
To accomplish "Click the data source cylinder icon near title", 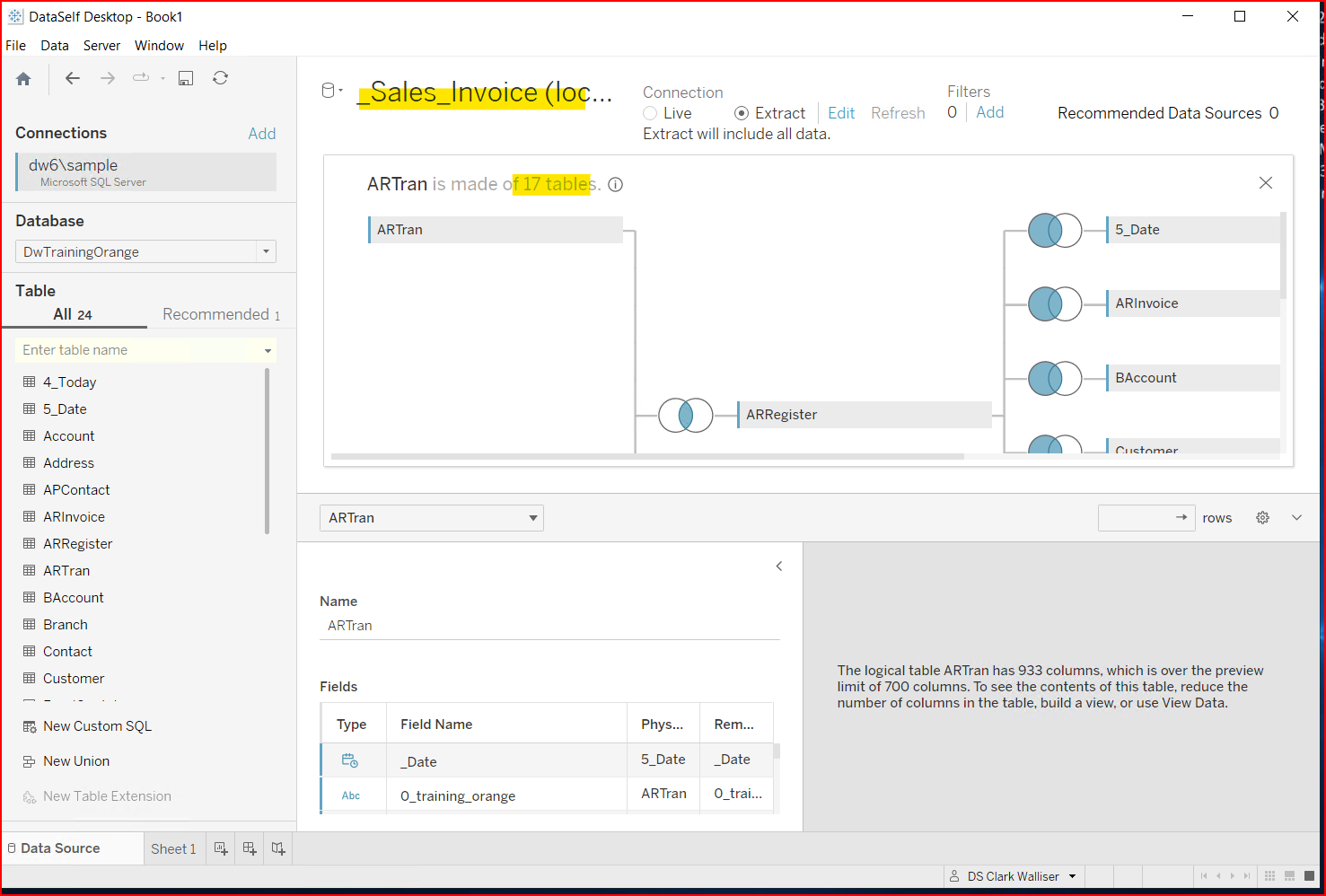I will click(327, 89).
